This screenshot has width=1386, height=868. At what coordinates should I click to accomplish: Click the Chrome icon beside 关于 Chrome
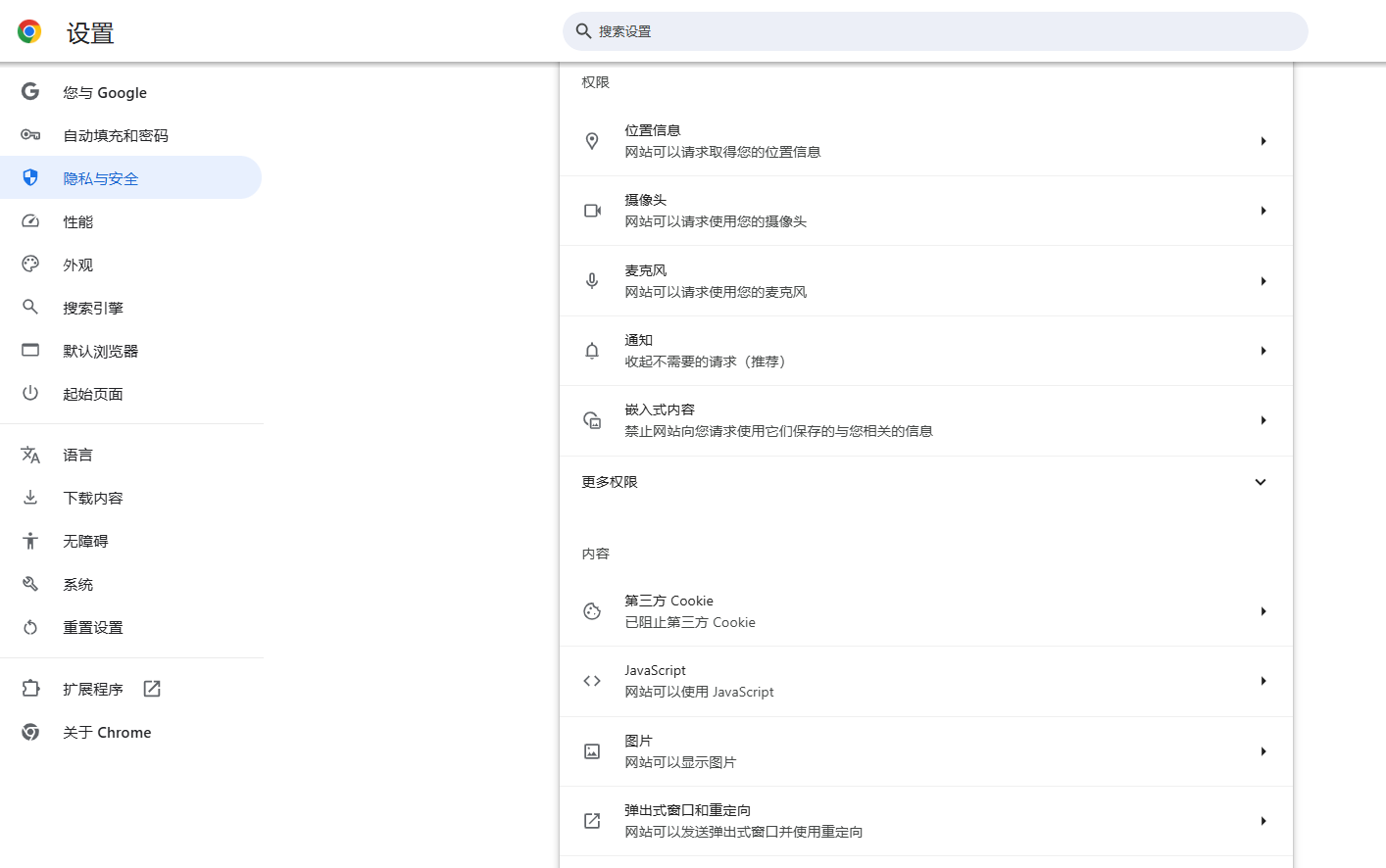(30, 732)
